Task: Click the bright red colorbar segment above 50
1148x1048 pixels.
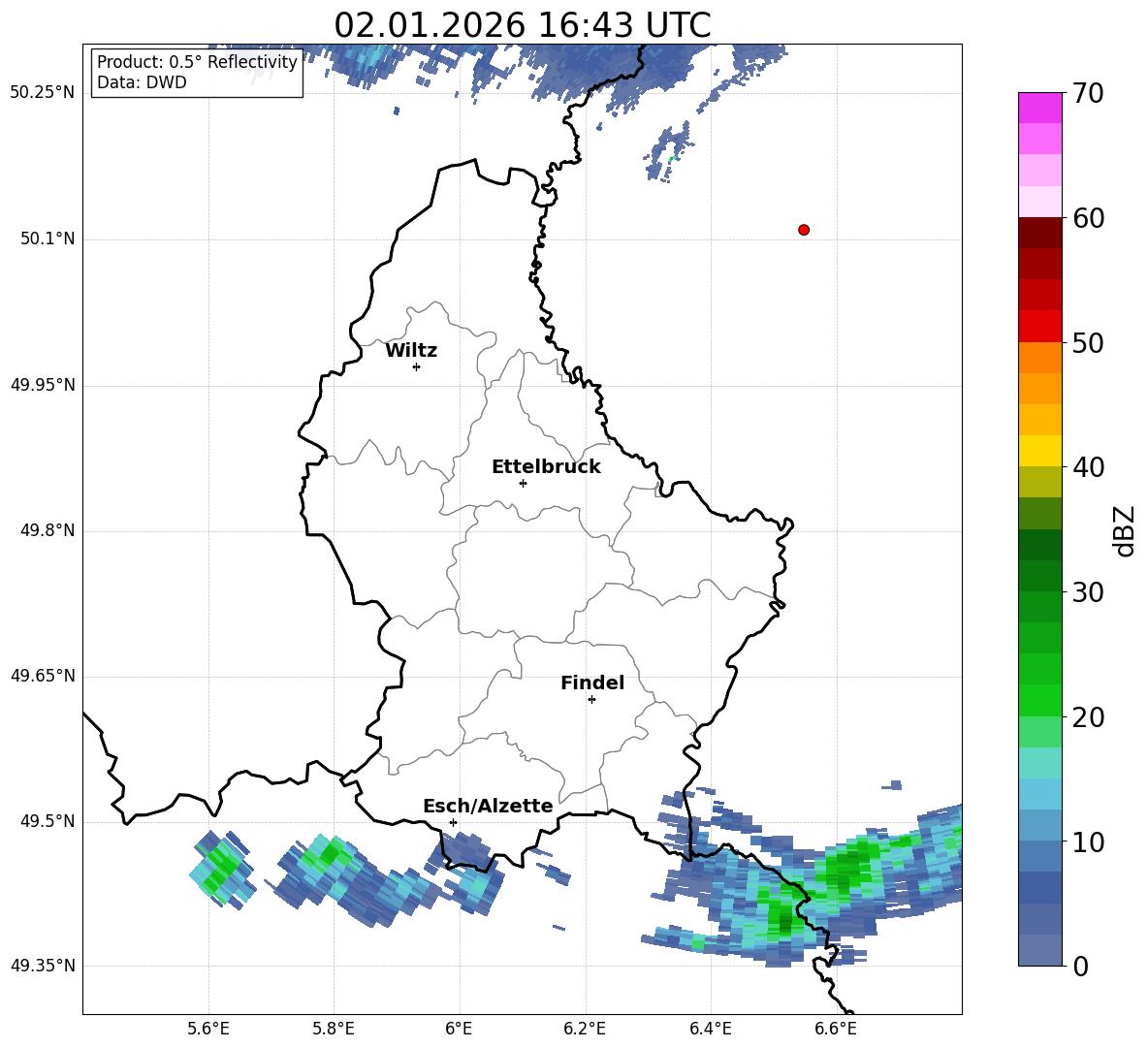Action: [x=1039, y=326]
